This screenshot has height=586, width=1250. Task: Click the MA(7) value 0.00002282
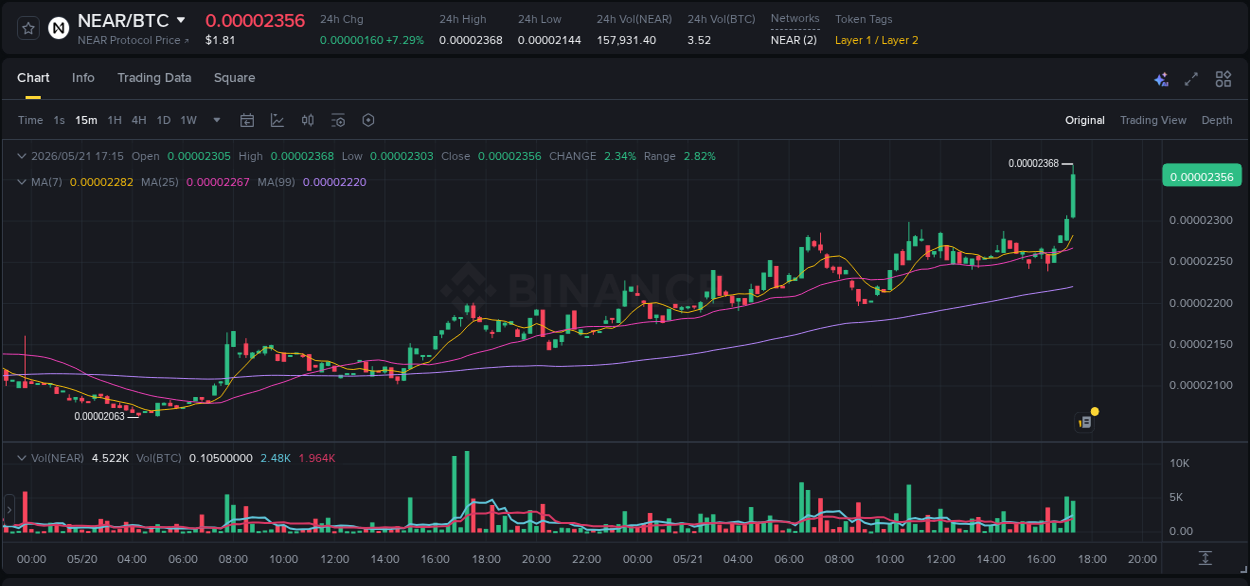point(101,182)
